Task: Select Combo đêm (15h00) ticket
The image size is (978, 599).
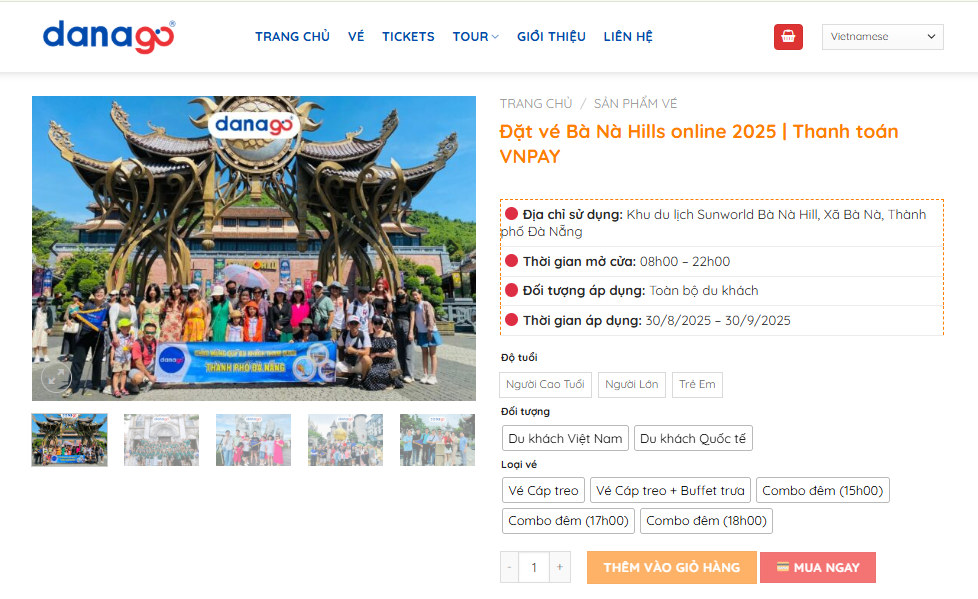Action: tap(823, 490)
